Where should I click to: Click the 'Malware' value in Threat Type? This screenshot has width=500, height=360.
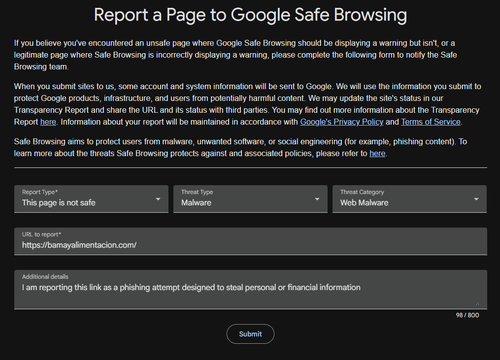coord(196,203)
